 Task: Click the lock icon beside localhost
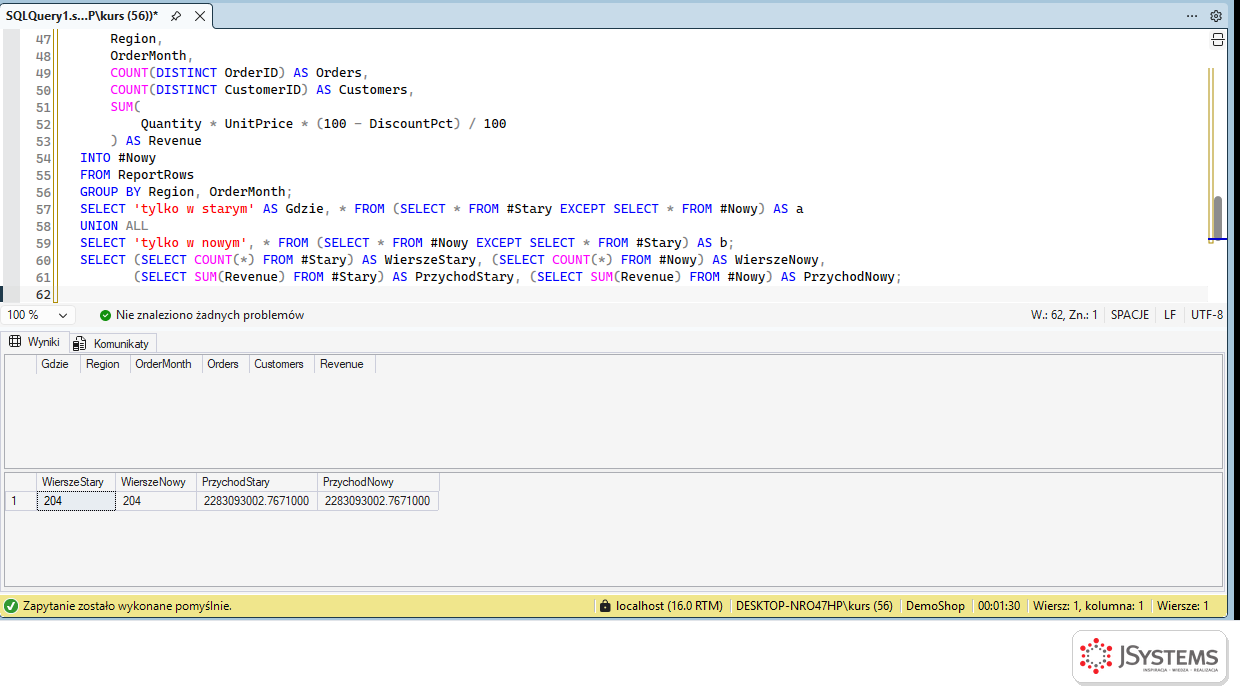pyautogui.click(x=604, y=606)
